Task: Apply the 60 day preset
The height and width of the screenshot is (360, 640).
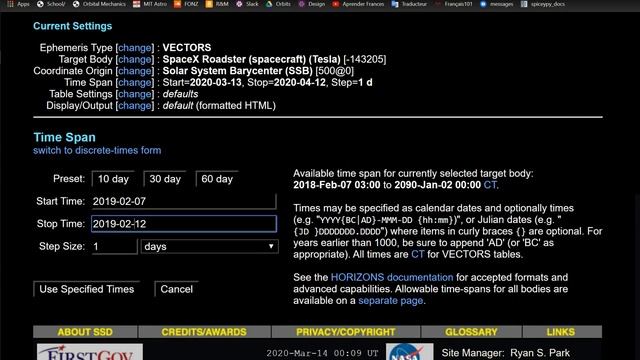Action: point(217,179)
